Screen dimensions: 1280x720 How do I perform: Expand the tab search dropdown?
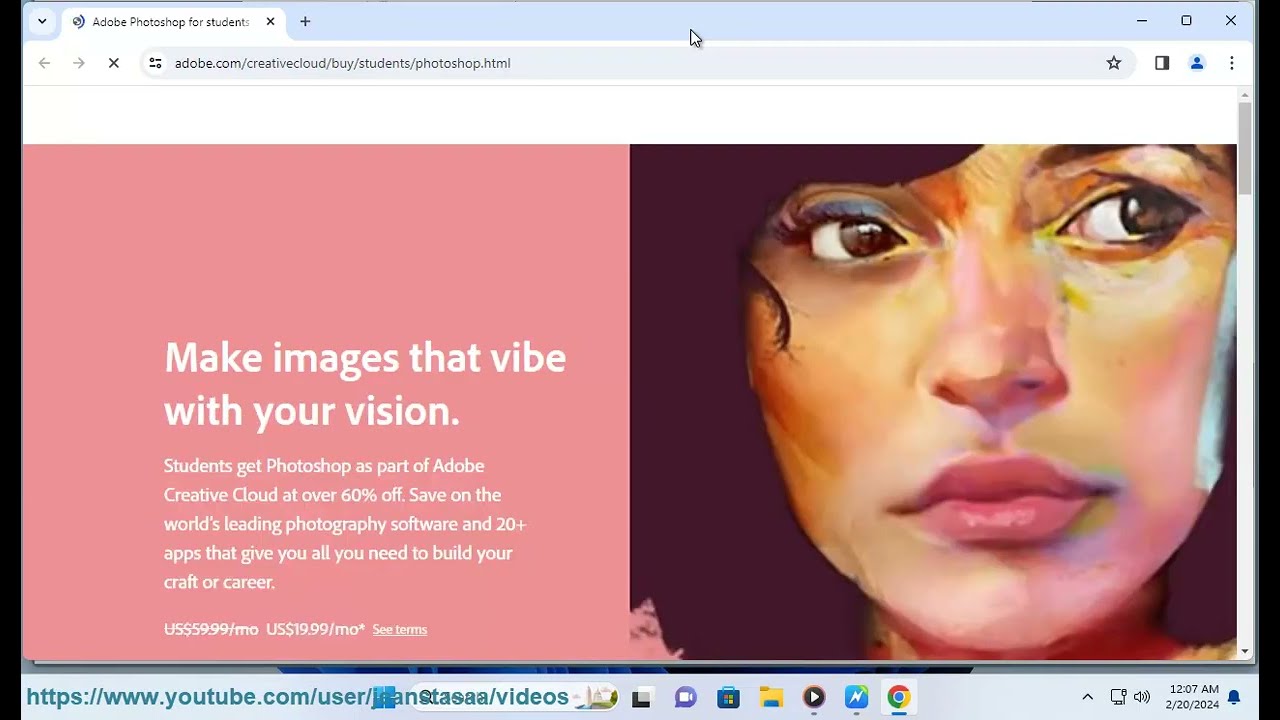click(x=41, y=21)
